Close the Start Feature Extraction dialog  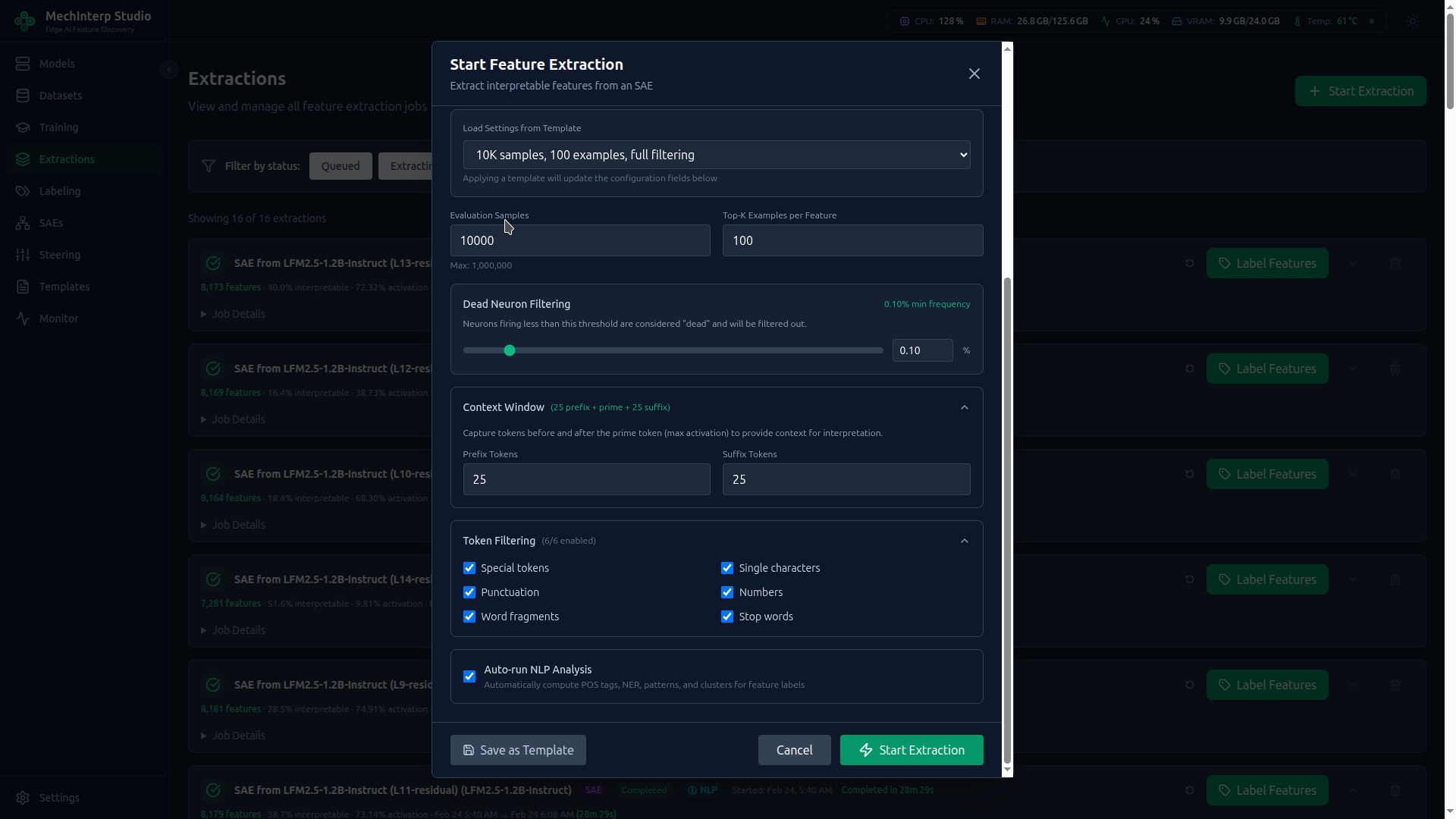point(974,74)
